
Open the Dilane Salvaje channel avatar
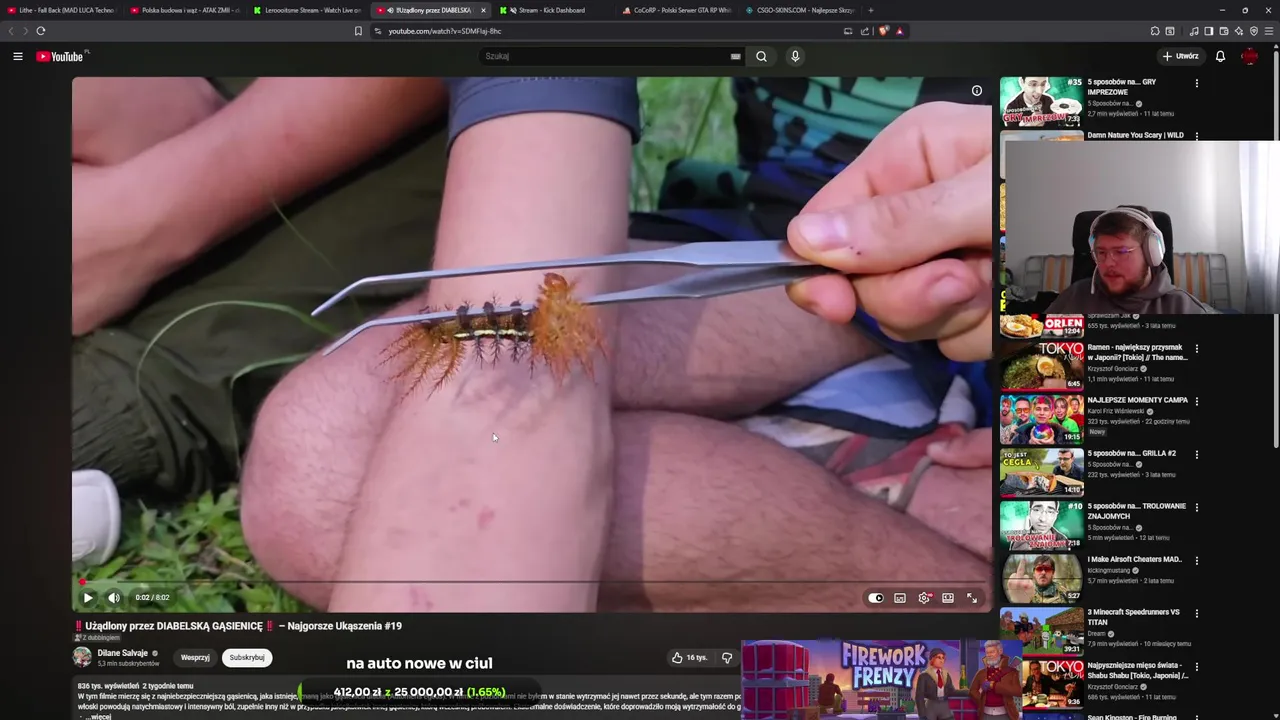(x=82, y=657)
